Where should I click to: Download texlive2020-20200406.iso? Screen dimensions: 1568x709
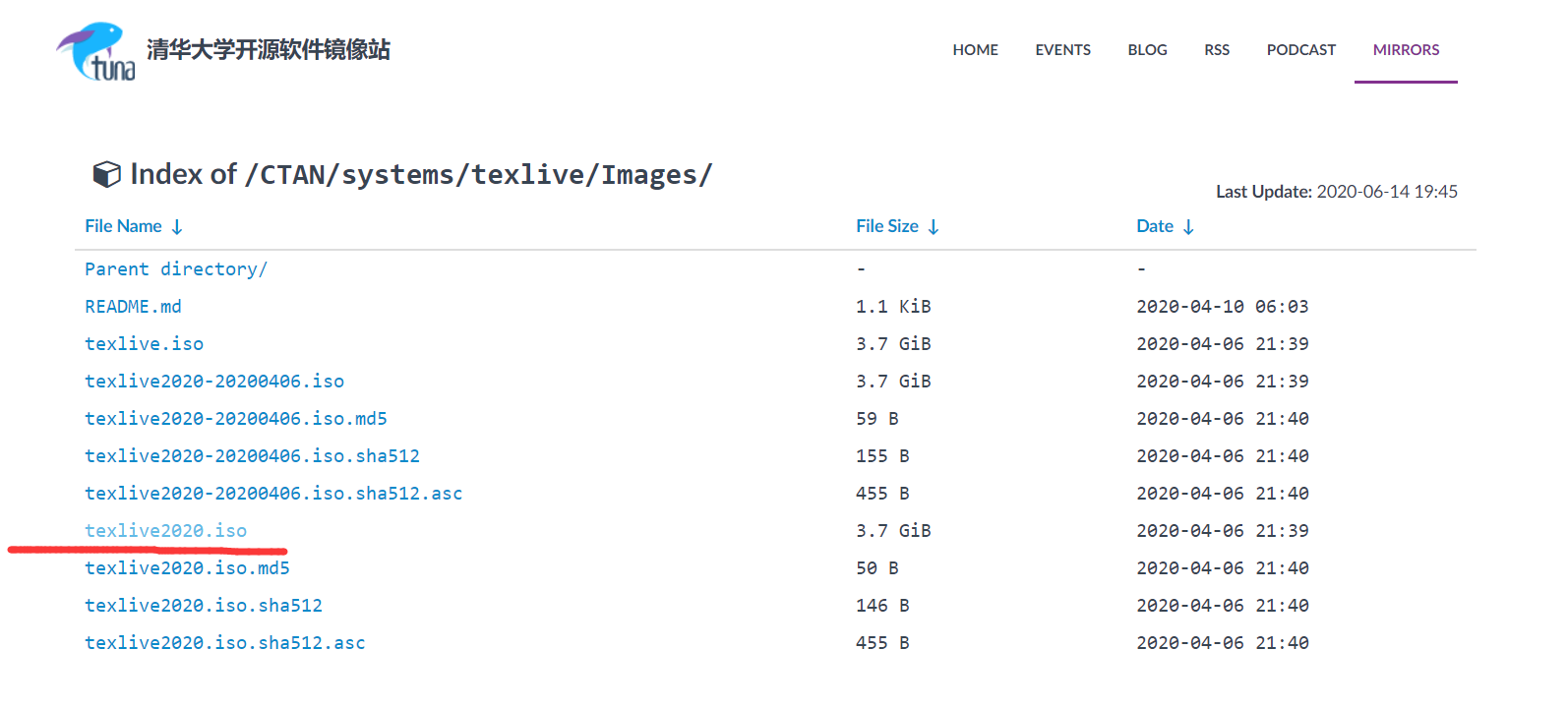click(214, 382)
